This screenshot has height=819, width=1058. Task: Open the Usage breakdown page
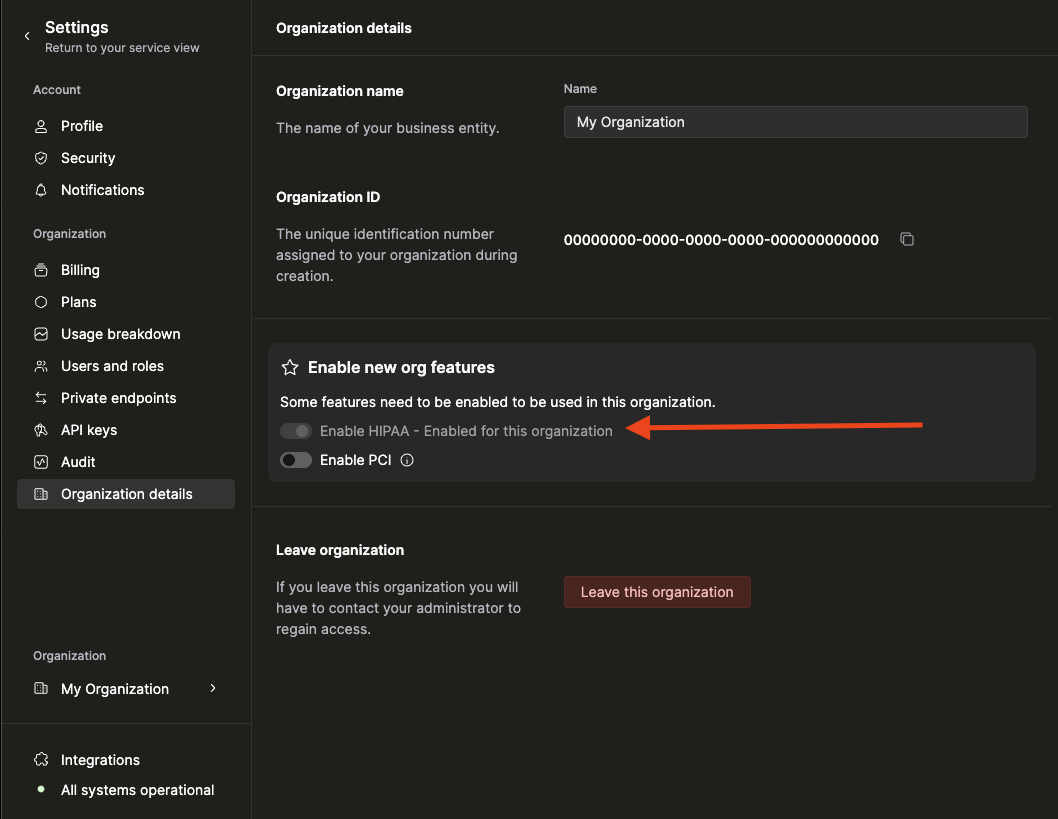tap(120, 334)
